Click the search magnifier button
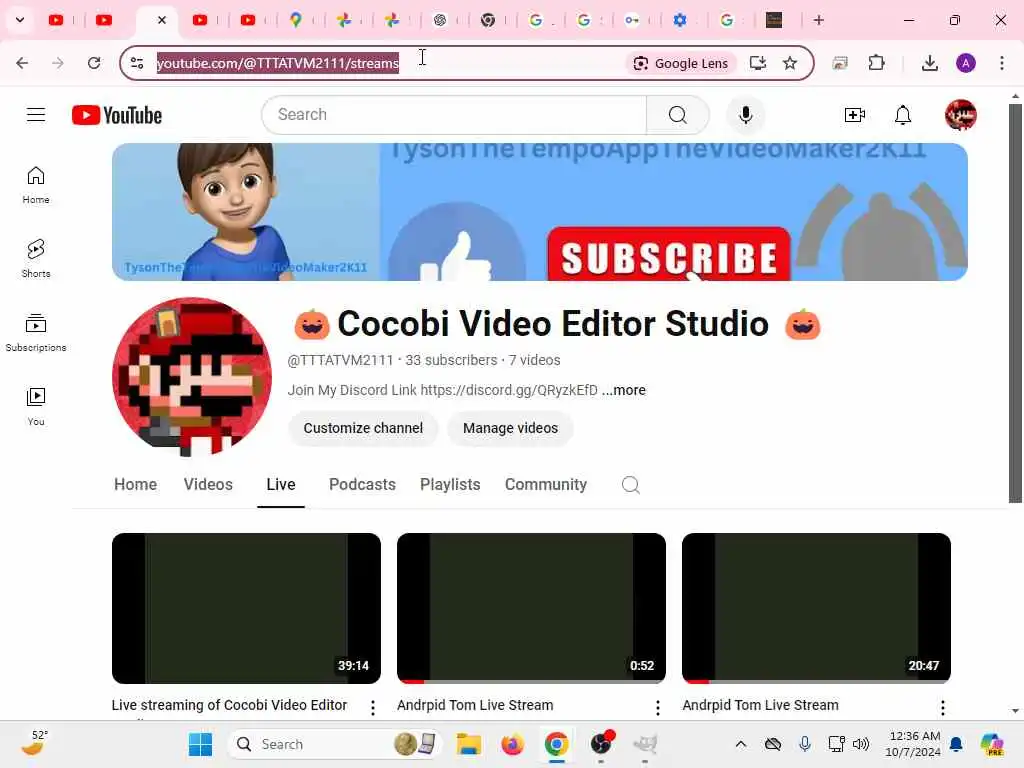Viewport: 1024px width, 768px height. click(x=678, y=115)
